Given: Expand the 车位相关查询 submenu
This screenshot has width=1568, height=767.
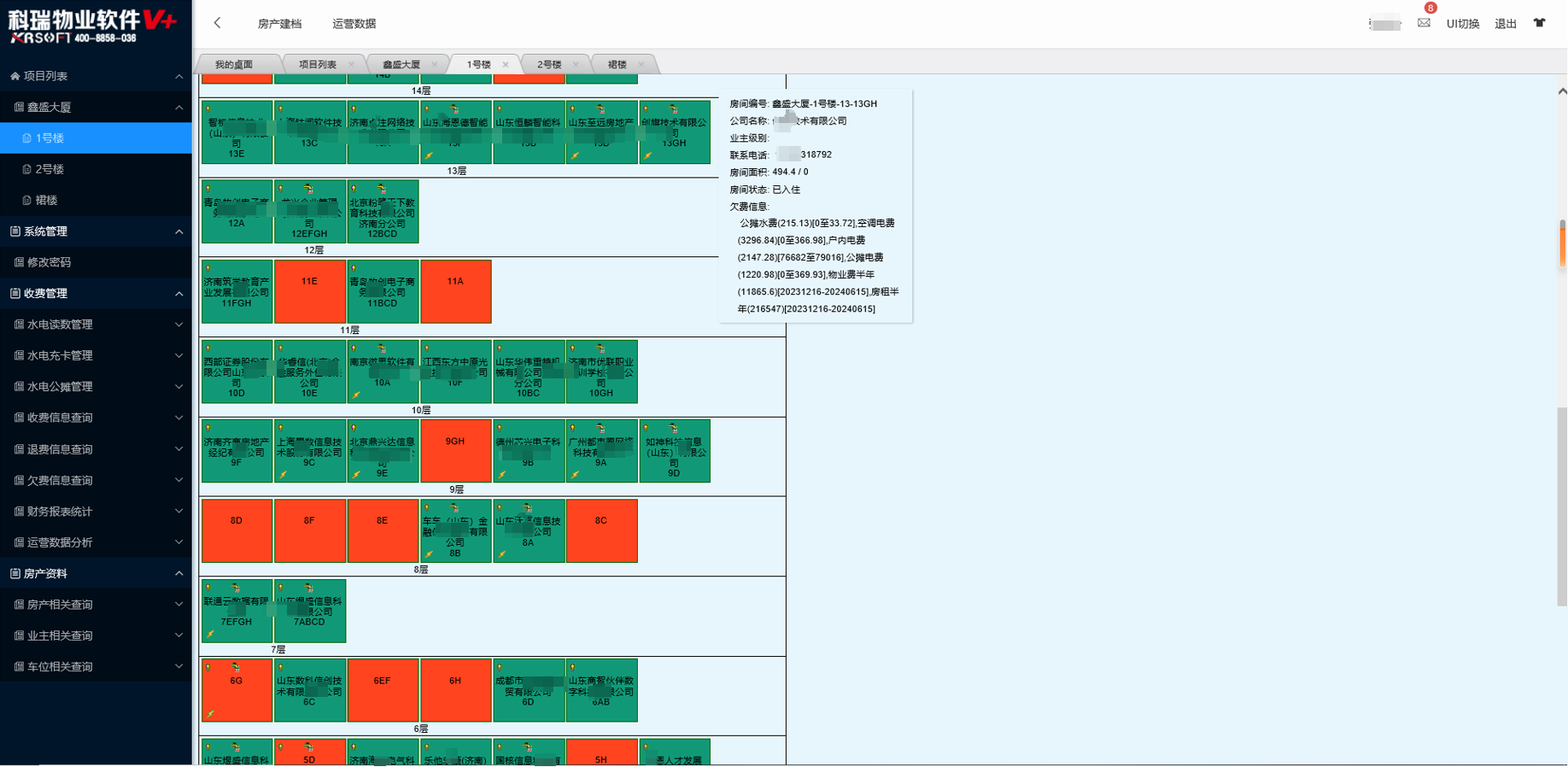Looking at the screenshot, I should tap(178, 667).
